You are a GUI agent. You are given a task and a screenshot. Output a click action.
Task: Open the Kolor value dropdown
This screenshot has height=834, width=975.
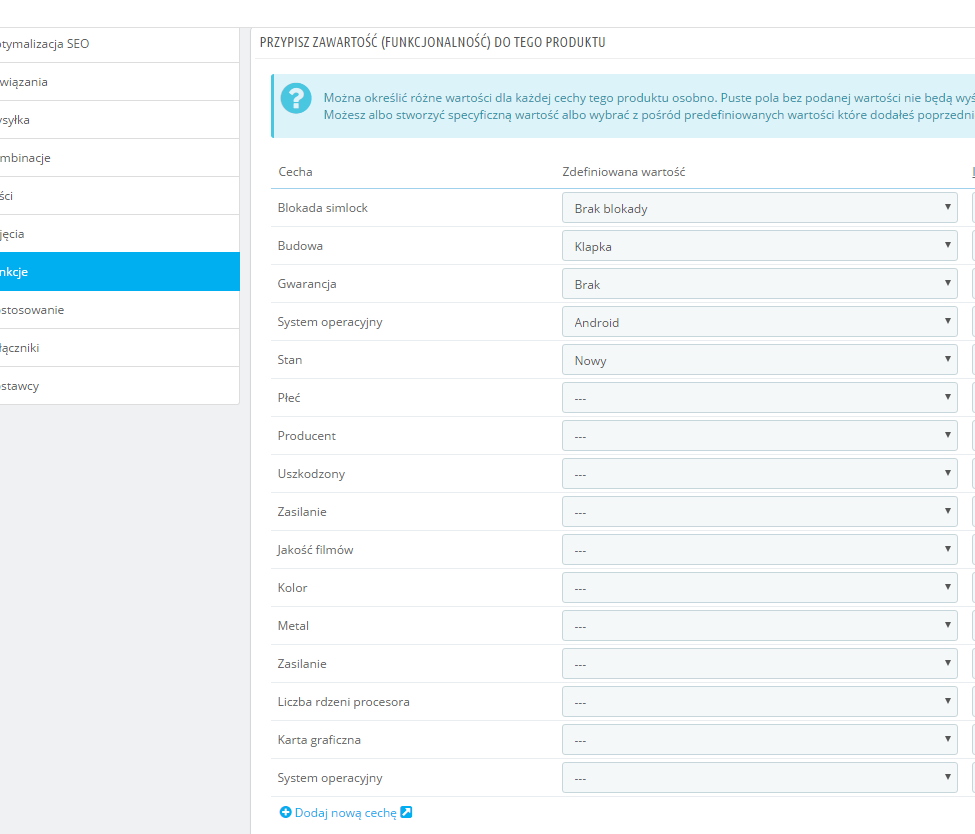[760, 588]
